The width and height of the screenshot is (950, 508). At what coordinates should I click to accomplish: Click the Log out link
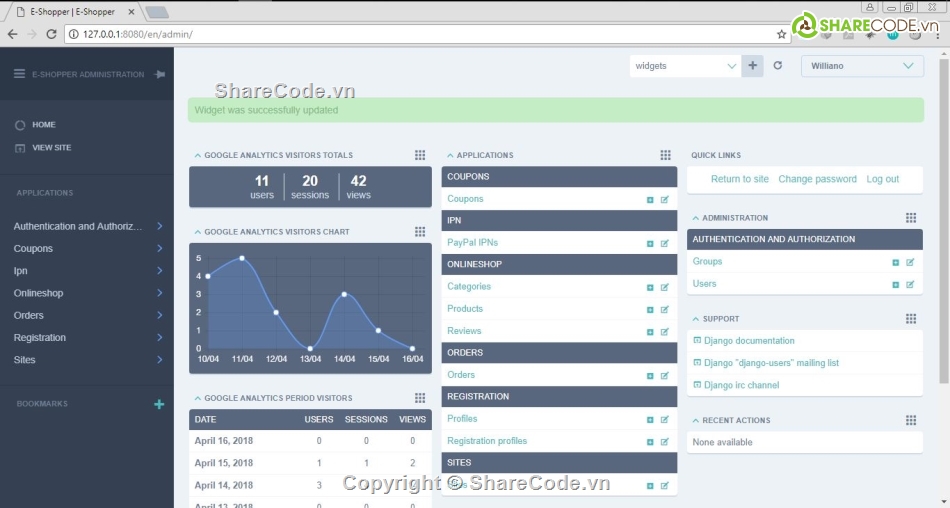point(883,179)
